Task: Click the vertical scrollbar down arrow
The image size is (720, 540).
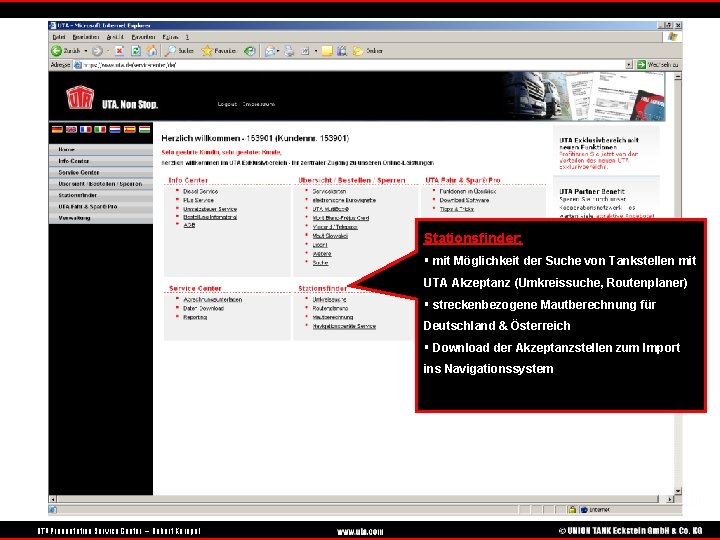Action: pos(678,491)
